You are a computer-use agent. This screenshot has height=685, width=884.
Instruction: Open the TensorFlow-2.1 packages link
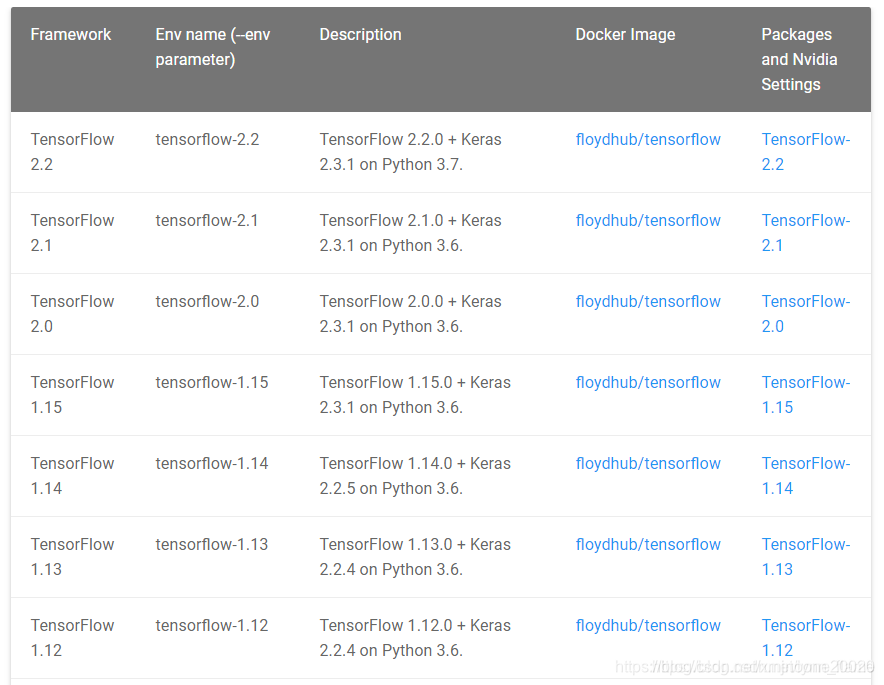coord(806,233)
